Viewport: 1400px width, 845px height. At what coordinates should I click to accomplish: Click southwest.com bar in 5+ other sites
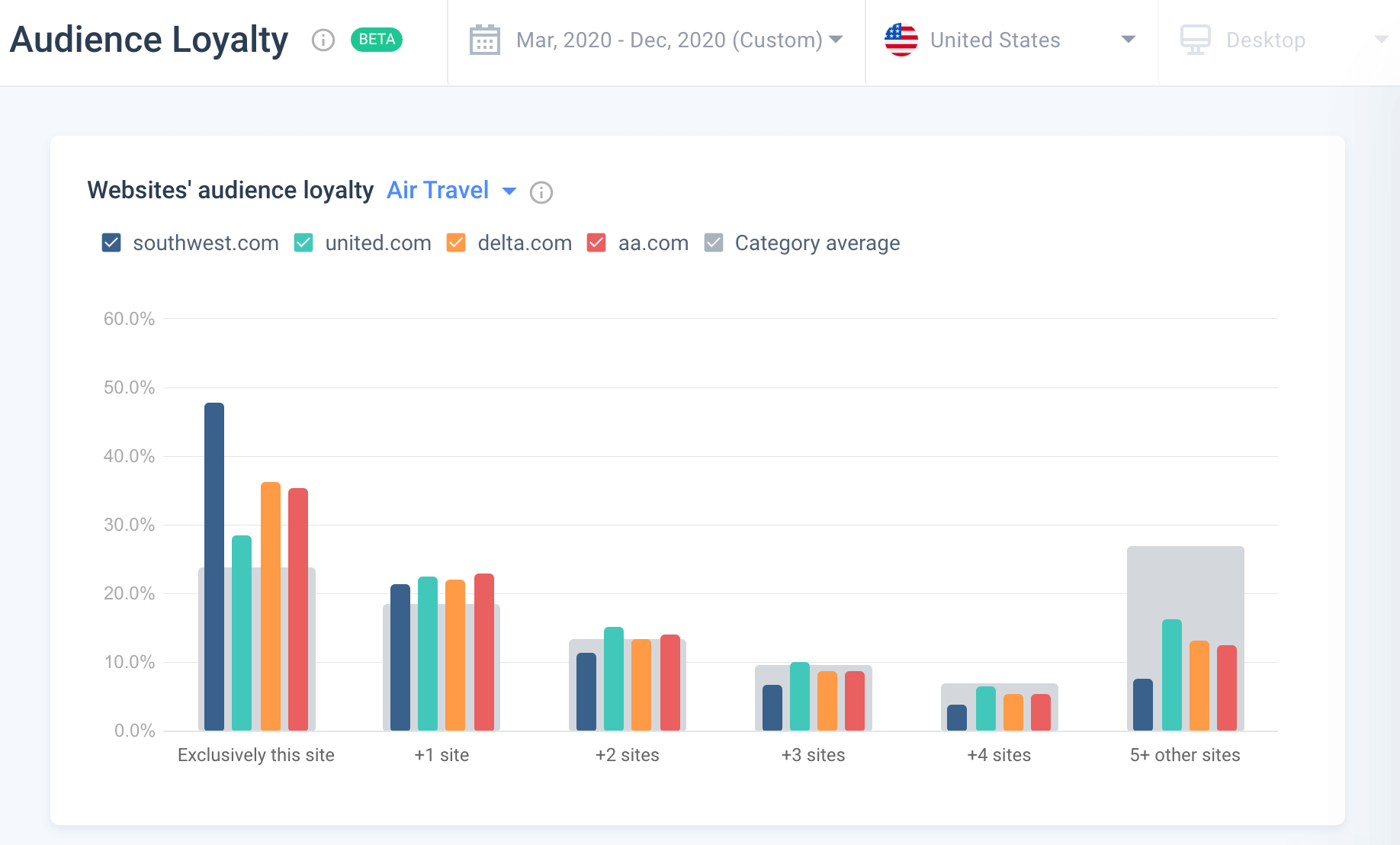click(1143, 705)
